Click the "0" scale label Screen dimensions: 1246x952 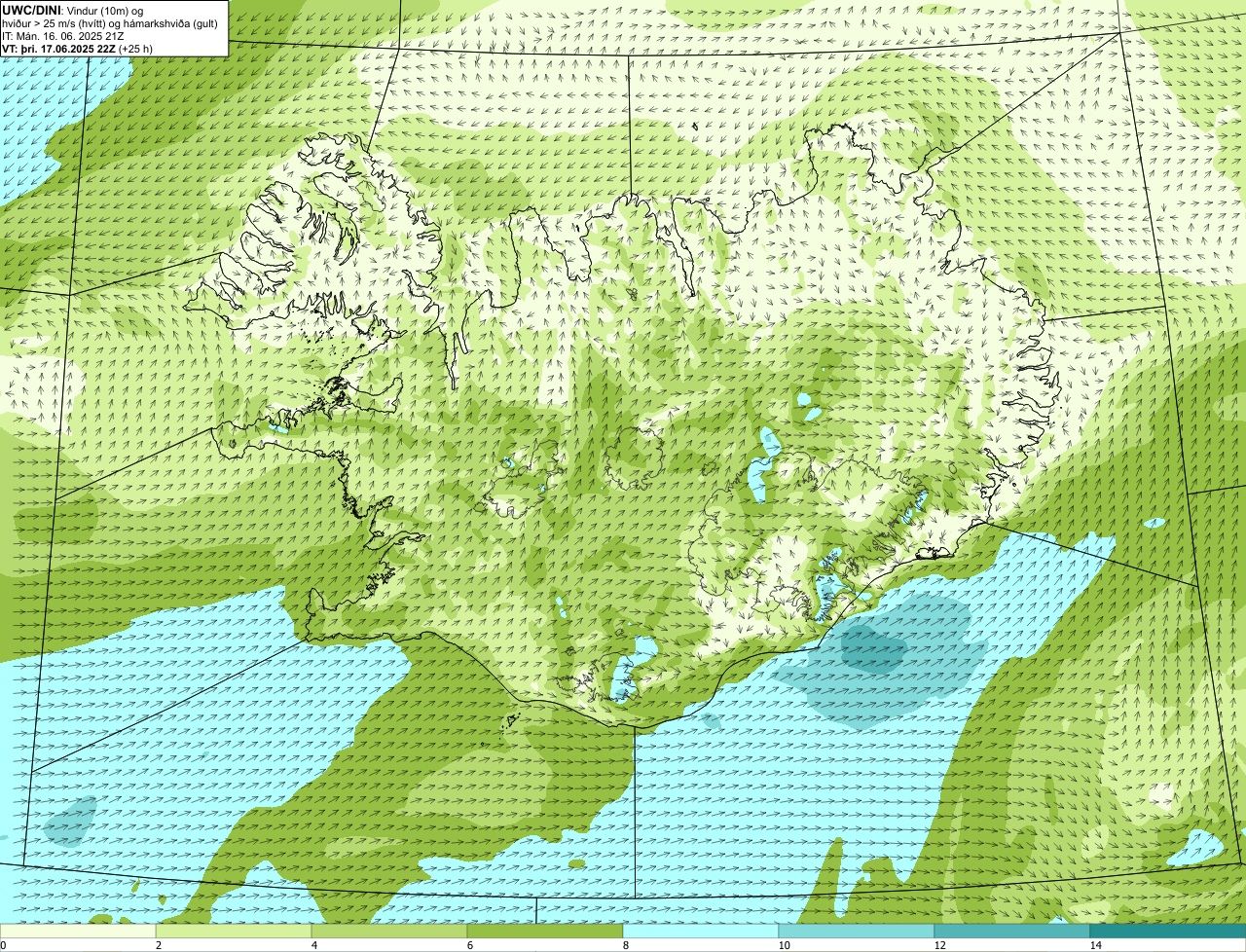point(3,945)
